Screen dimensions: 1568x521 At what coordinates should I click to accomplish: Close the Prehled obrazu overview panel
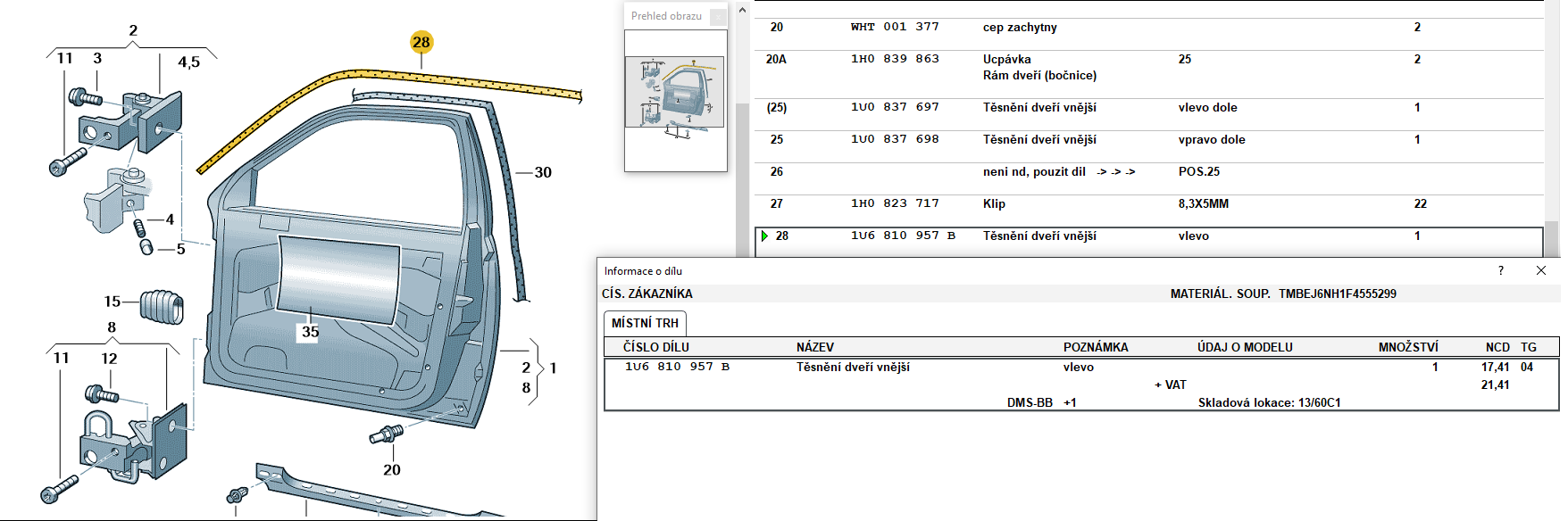pyautogui.click(x=718, y=16)
